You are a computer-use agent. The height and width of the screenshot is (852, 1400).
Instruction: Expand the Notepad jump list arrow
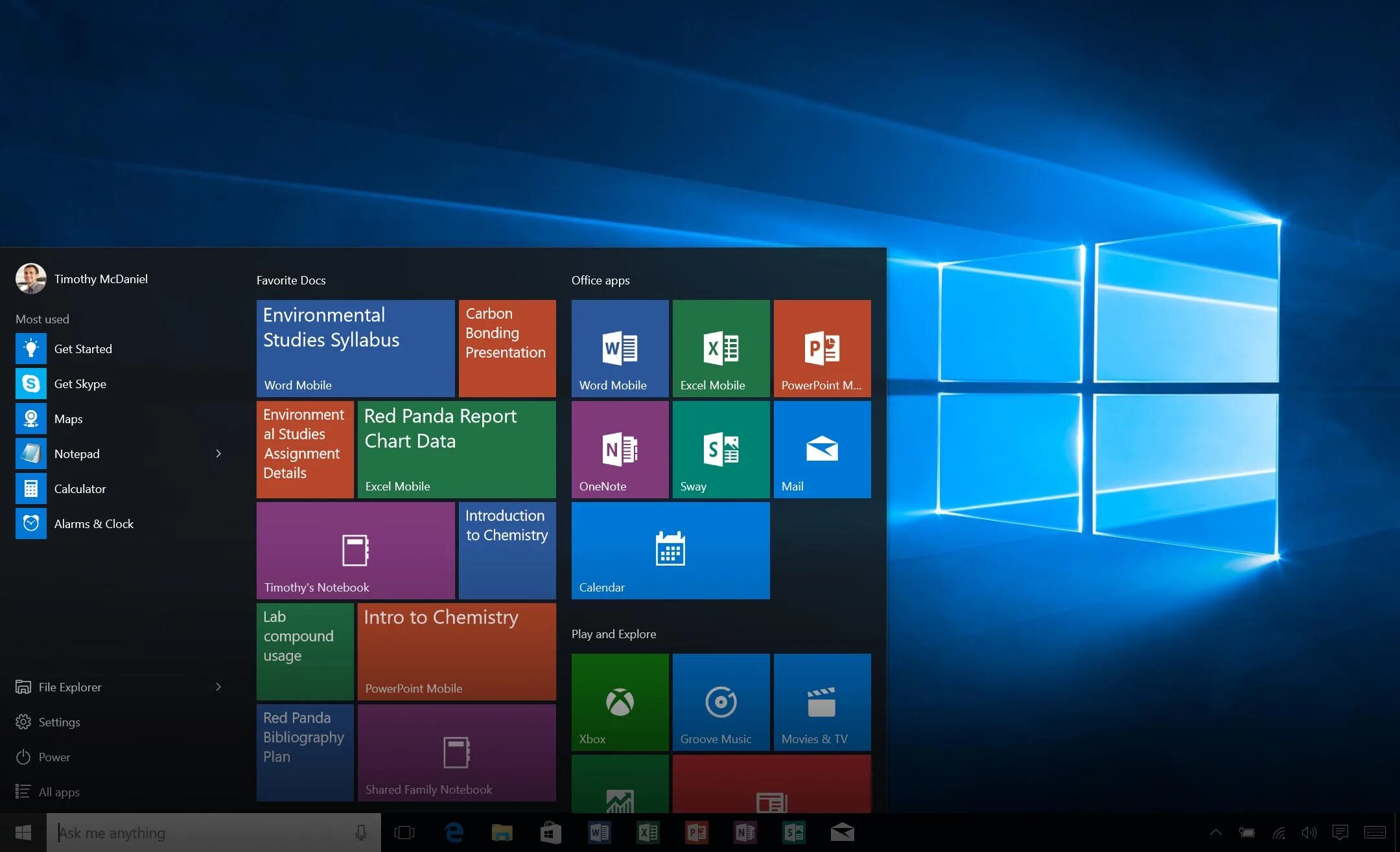click(x=218, y=454)
